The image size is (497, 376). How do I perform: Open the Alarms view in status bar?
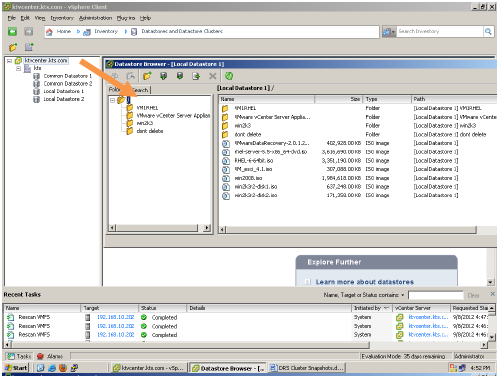coord(50,356)
